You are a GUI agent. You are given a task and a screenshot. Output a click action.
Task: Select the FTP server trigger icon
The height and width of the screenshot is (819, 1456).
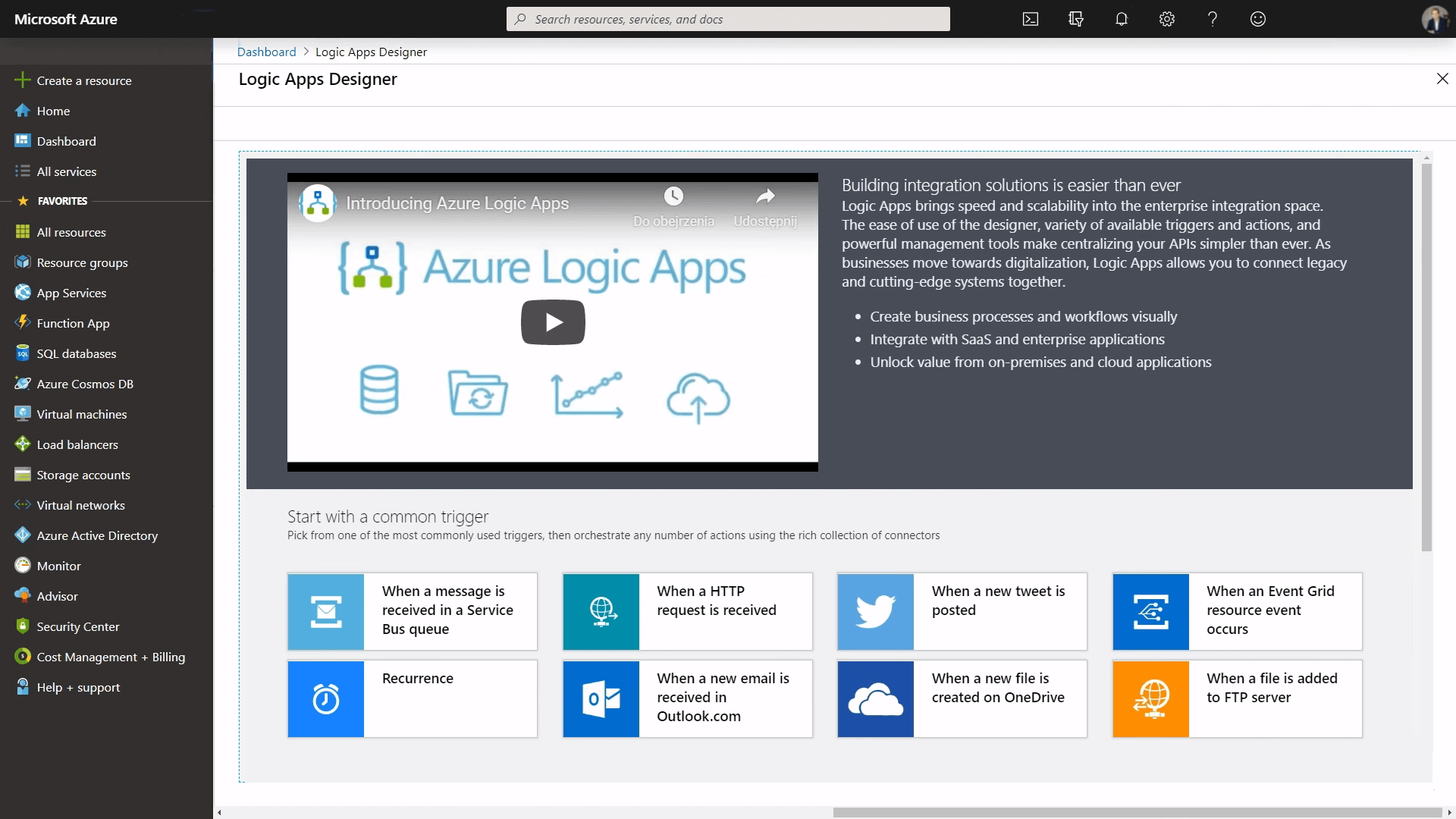(1151, 698)
